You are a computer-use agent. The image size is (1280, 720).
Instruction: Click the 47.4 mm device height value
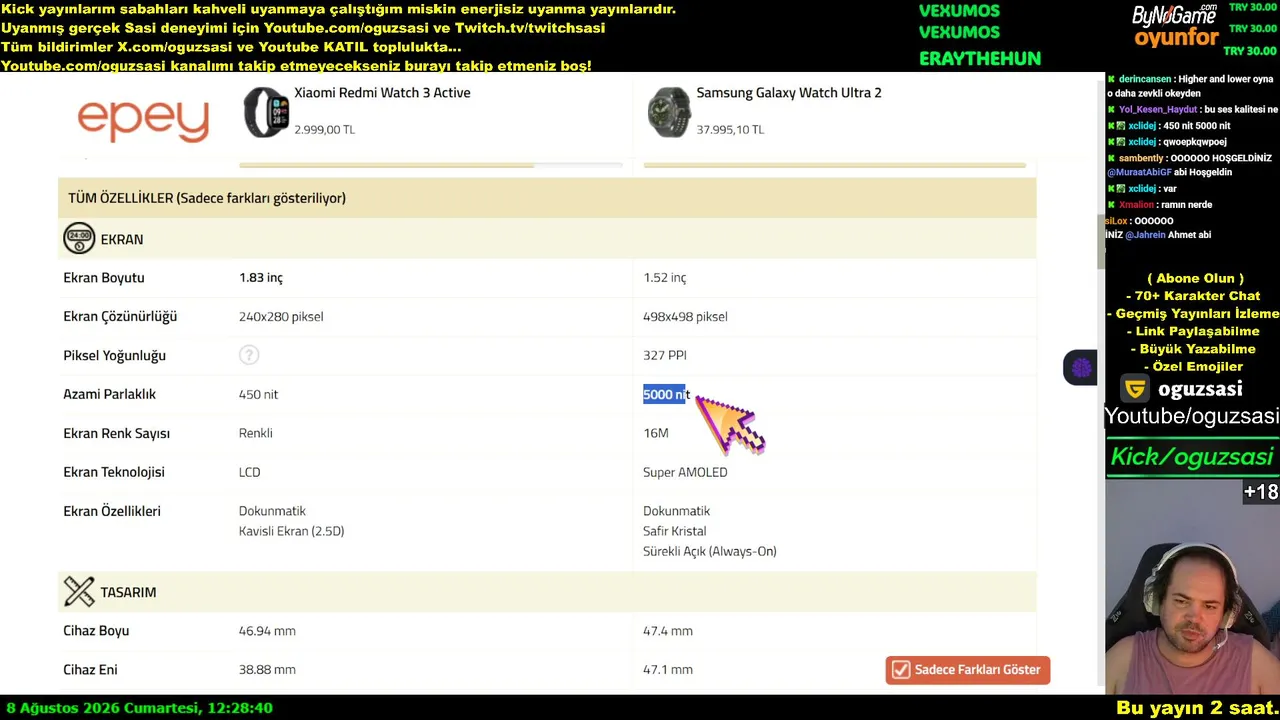668,631
